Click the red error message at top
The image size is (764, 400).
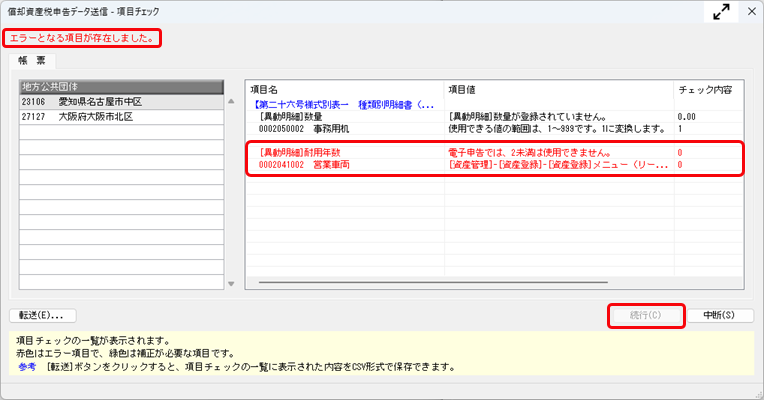82,39
